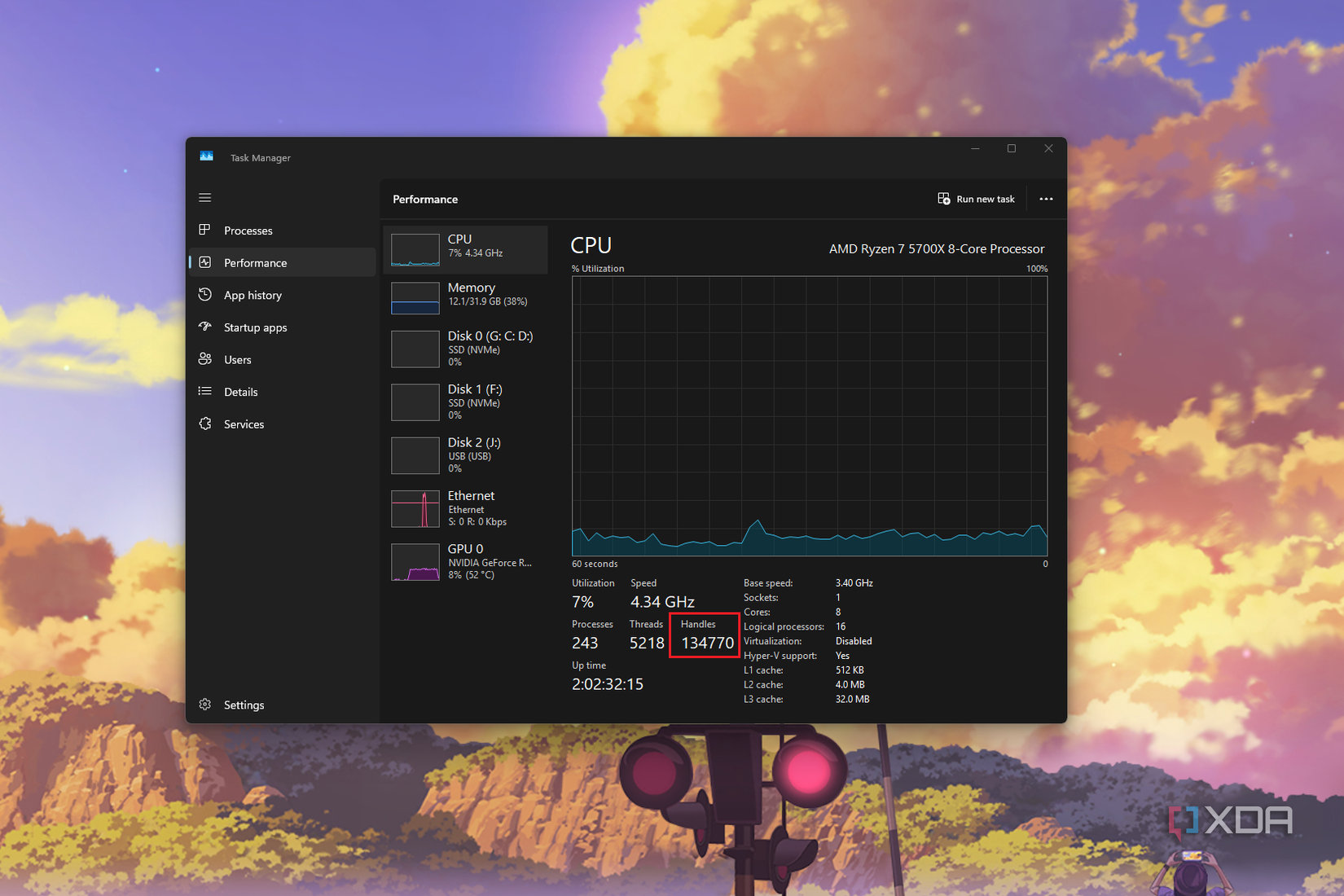Viewport: 1344px width, 896px height.
Task: Select Performance in the sidebar
Action: pos(282,262)
